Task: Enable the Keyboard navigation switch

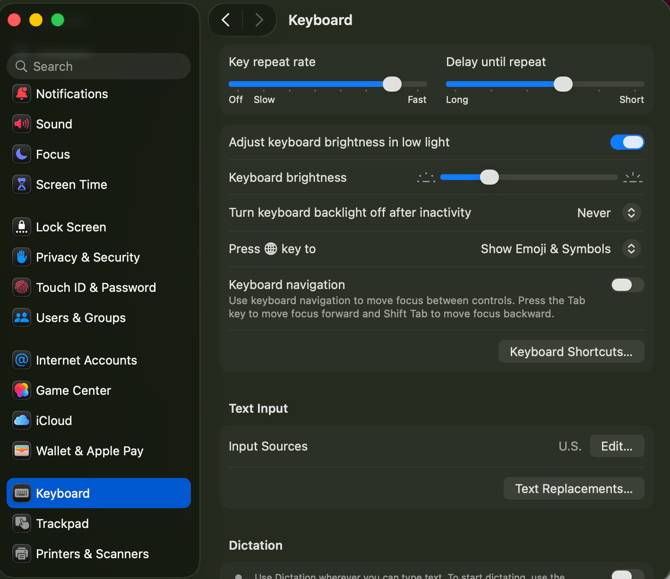Action: coord(627,285)
